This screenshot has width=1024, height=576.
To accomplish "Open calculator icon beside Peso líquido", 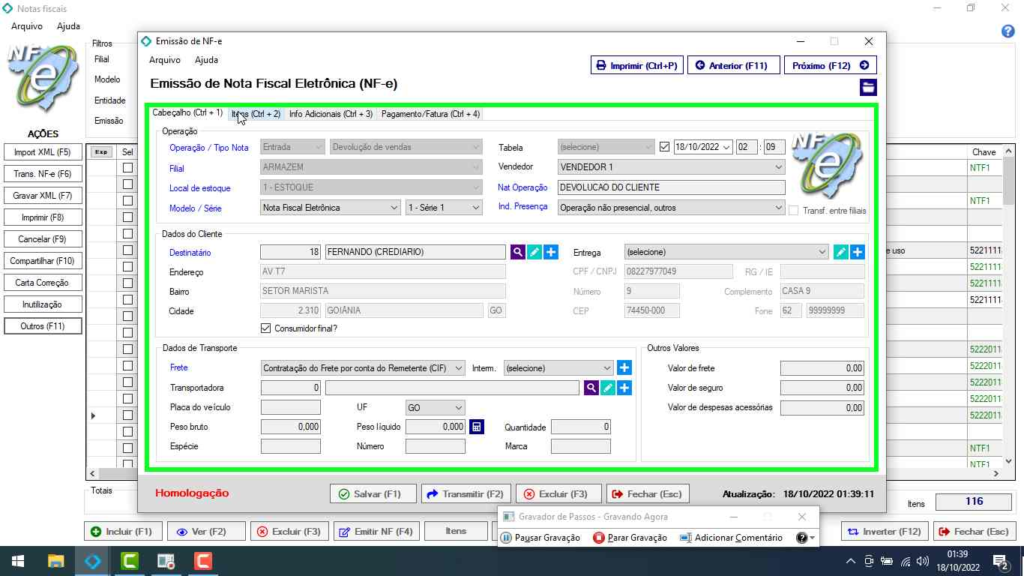I will click(x=477, y=427).
